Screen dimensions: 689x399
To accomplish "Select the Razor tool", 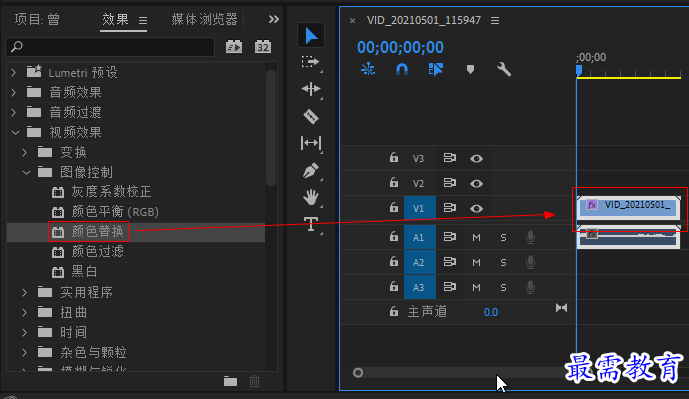I will click(x=311, y=116).
